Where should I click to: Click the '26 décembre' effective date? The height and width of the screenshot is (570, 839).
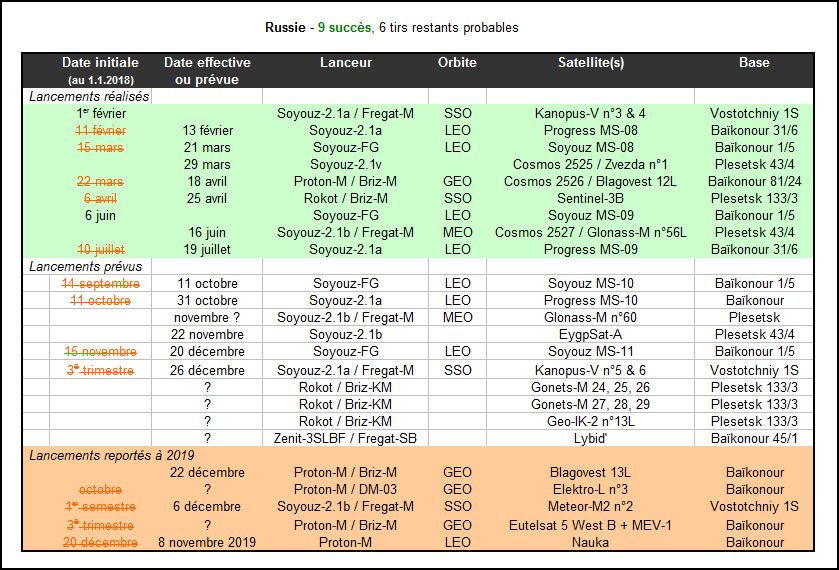[208, 370]
